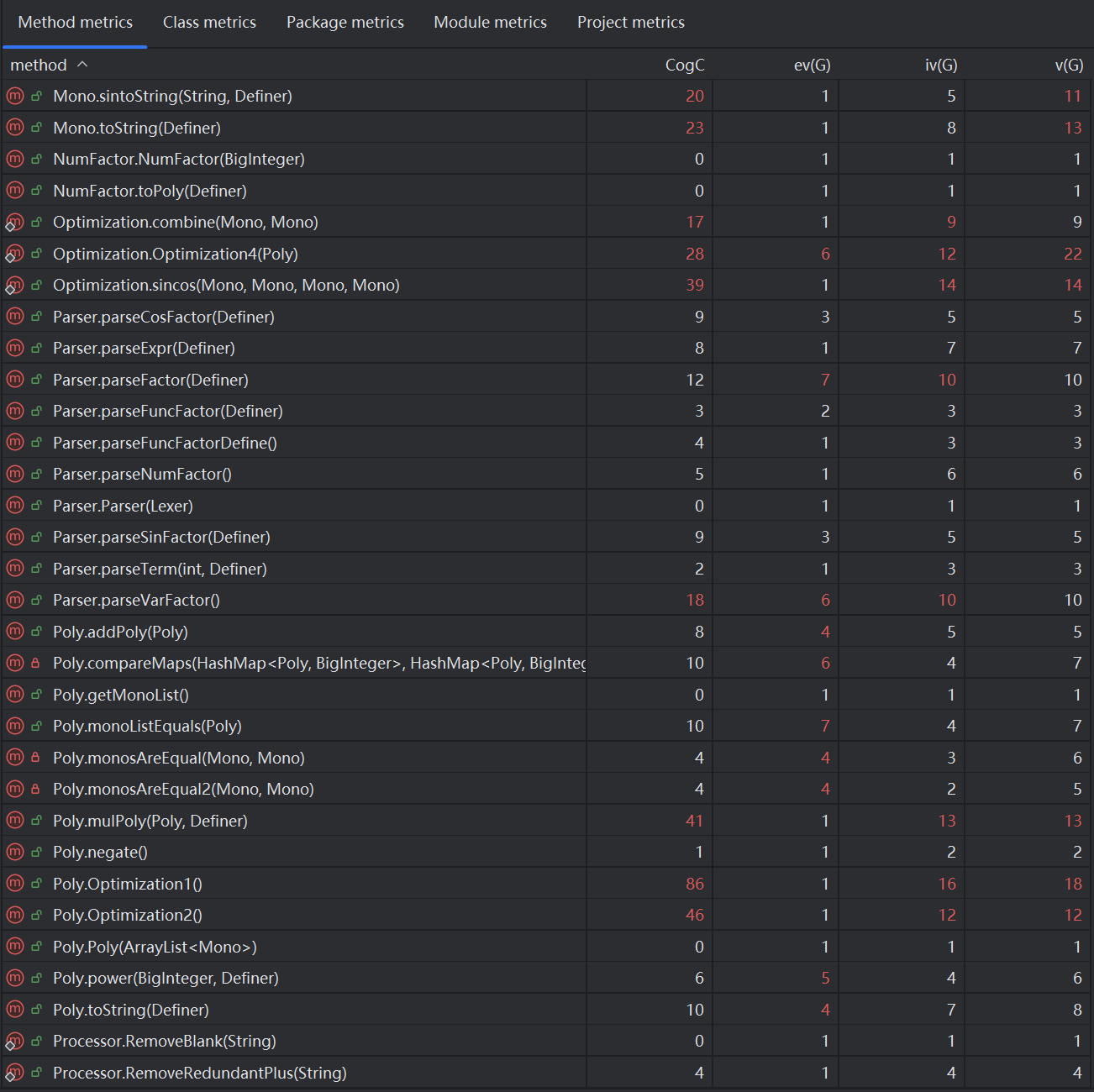Image resolution: width=1094 pixels, height=1092 pixels.
Task: Sort table by CogC column header
Action: point(684,65)
